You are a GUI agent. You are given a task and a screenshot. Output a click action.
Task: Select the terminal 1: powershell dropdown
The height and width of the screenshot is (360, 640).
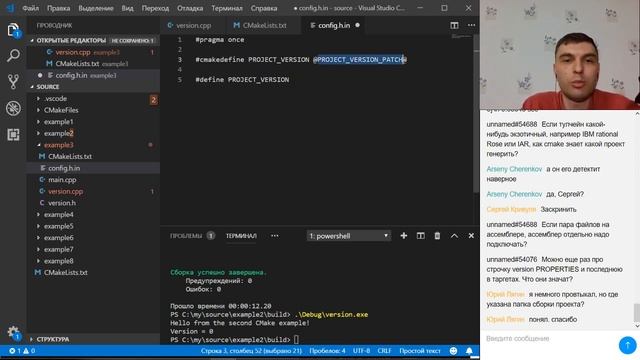pos(349,236)
